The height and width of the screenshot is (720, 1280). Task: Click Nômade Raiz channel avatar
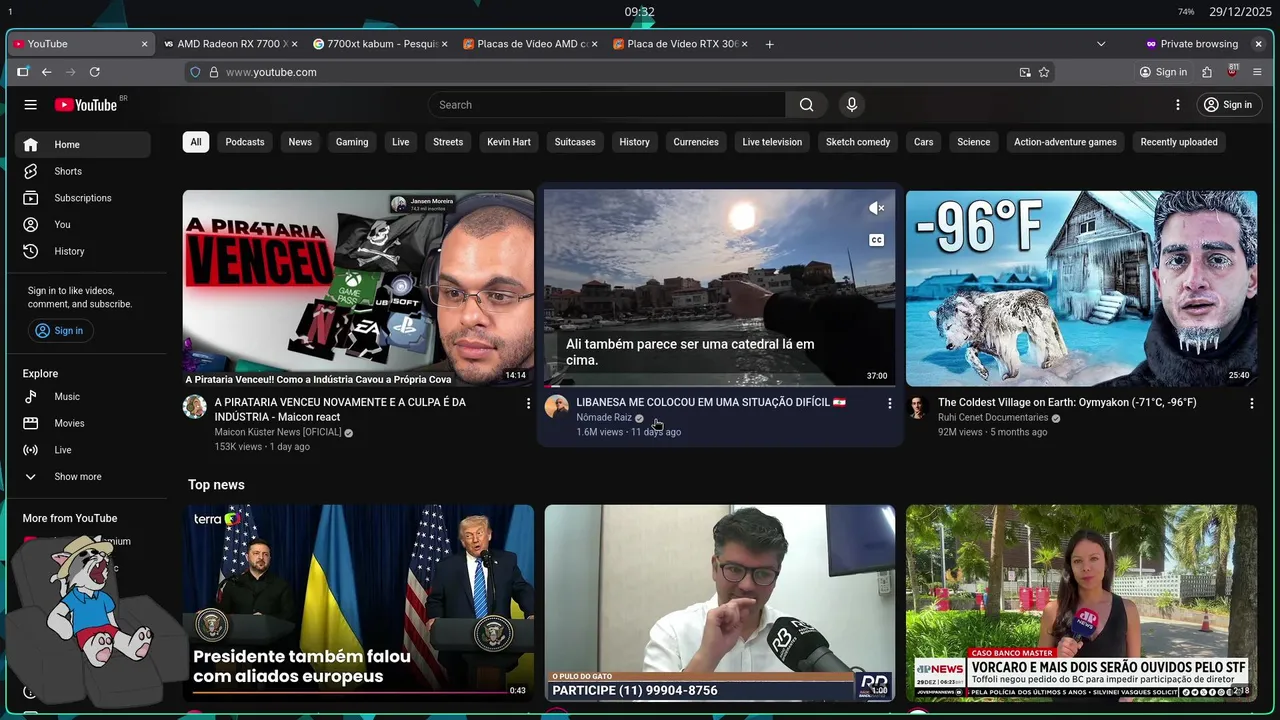coord(557,407)
